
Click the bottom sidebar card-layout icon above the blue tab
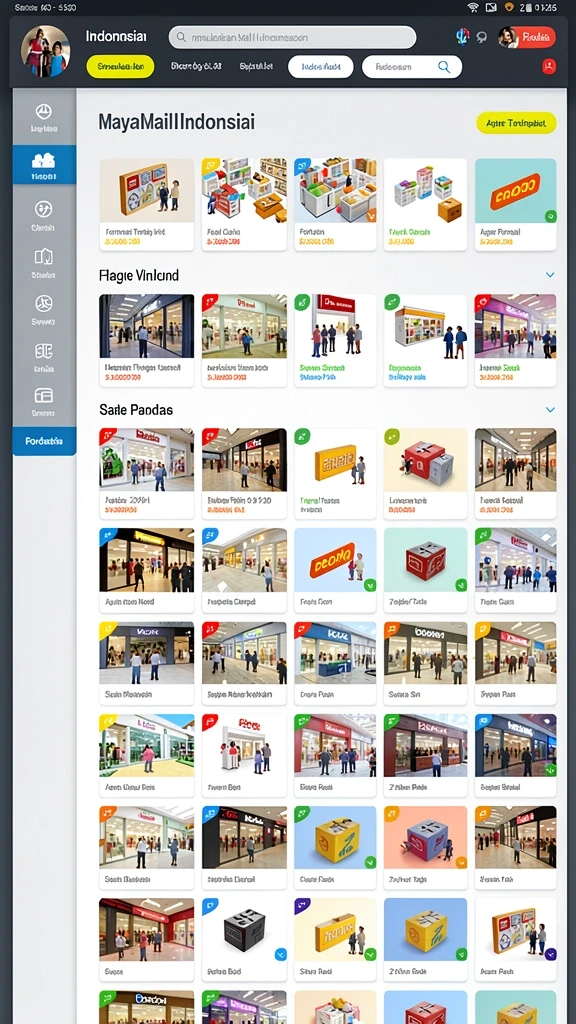pos(44,400)
